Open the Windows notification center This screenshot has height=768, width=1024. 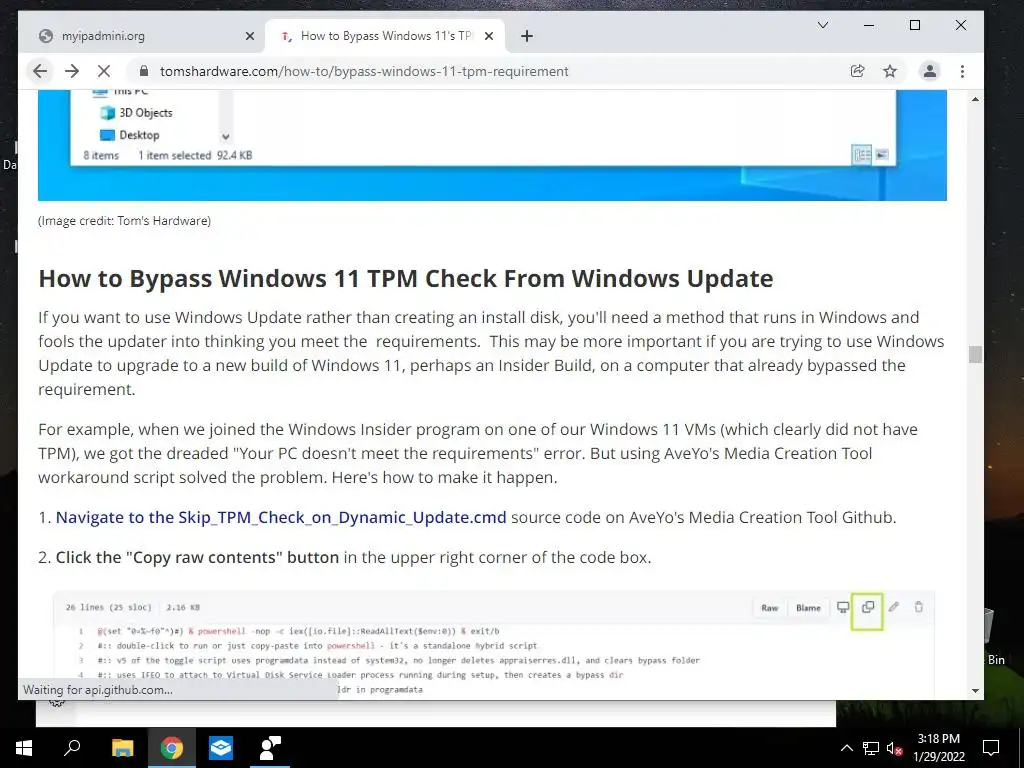[x=991, y=748]
